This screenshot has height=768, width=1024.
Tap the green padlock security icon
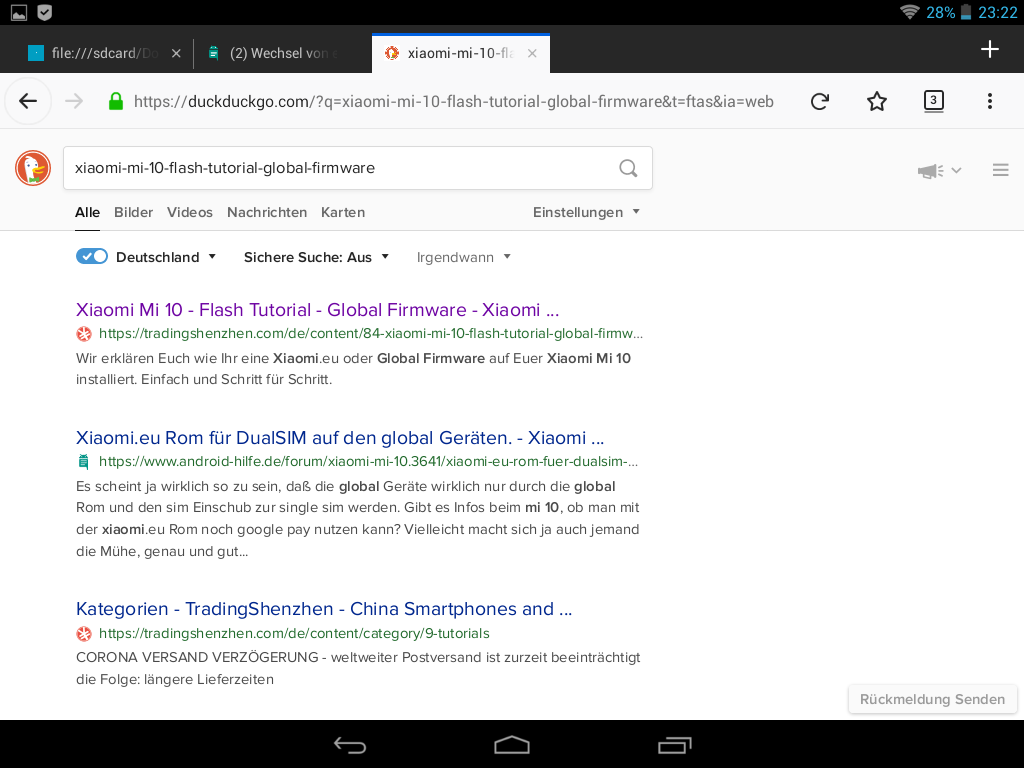click(x=116, y=101)
